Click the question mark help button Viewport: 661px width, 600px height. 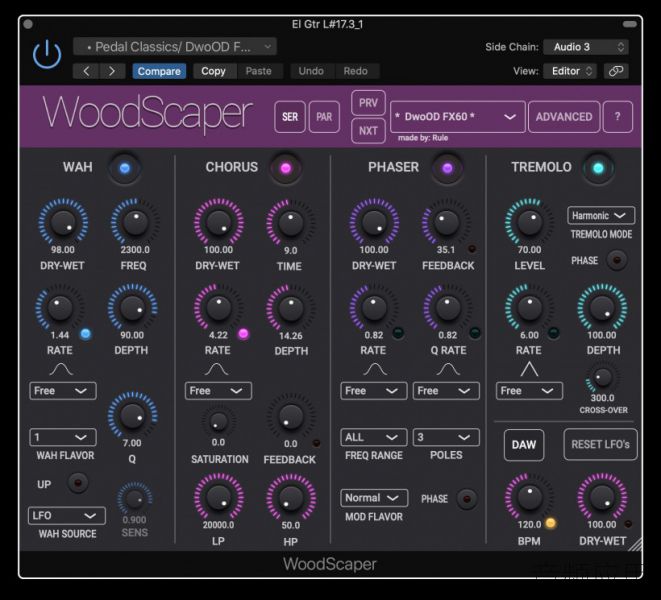point(618,117)
